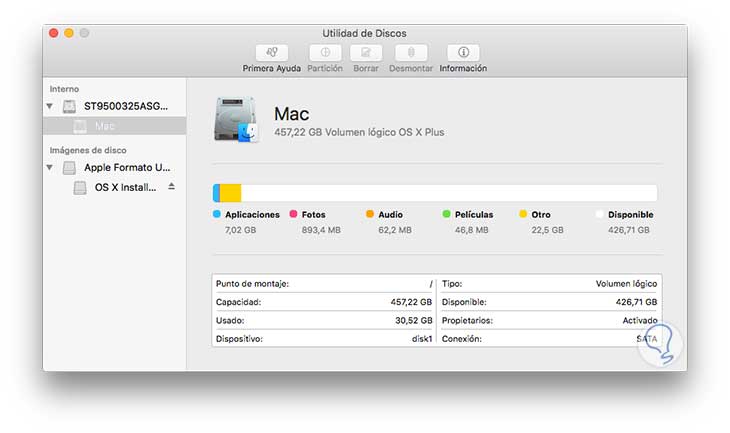Viewport: 730px width, 433px height.
Task: Minimize the window with the yellow button
Action: [x=69, y=33]
